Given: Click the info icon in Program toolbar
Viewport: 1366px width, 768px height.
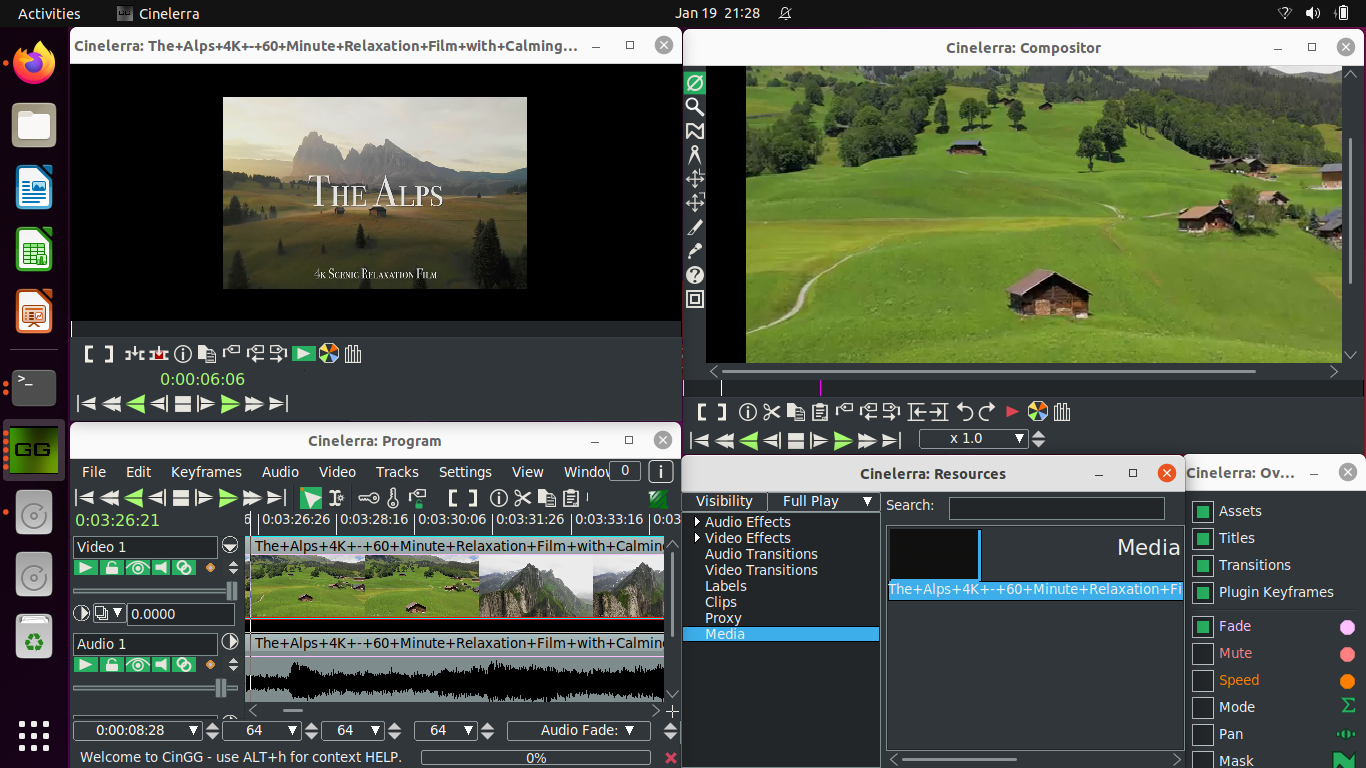Looking at the screenshot, I should [x=498, y=498].
